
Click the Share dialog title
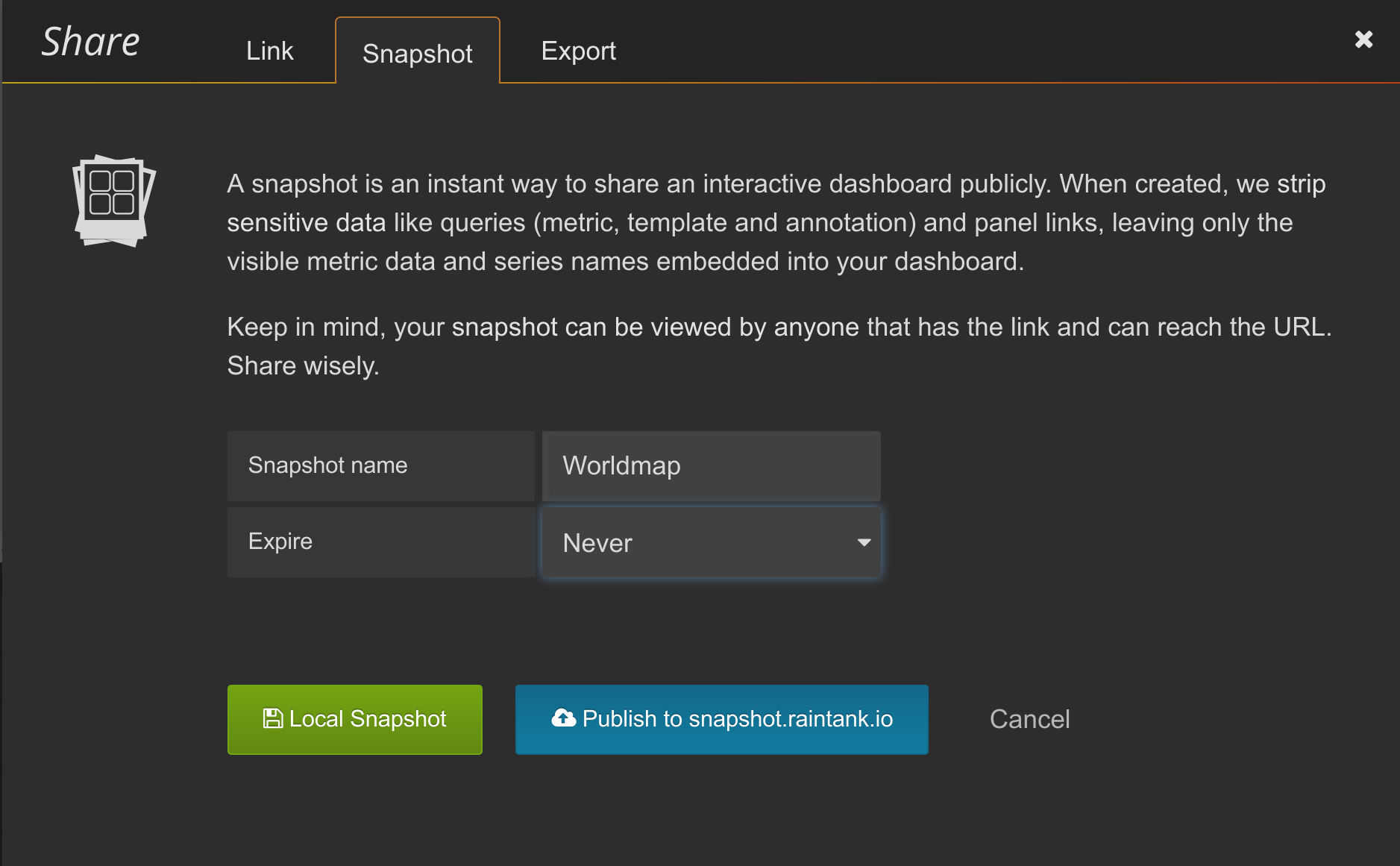(90, 41)
